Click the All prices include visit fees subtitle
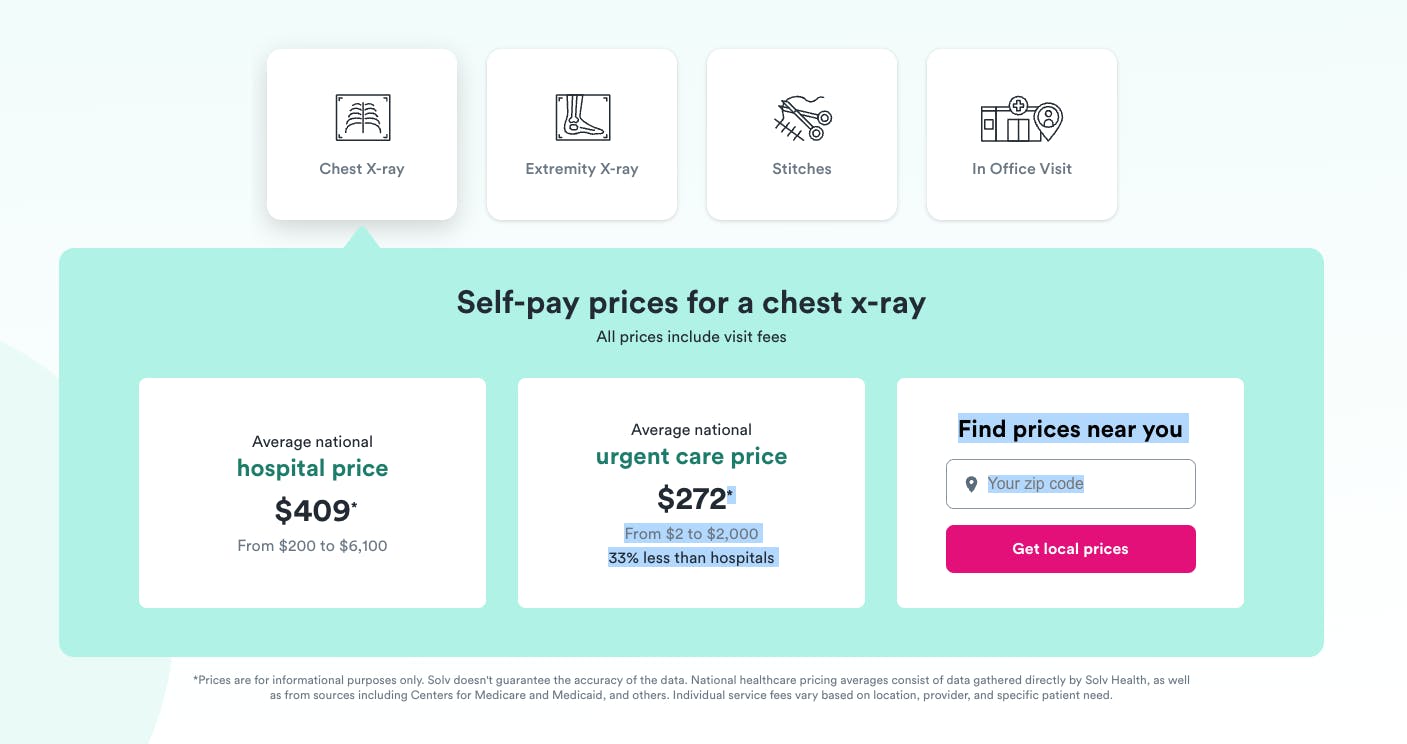 [x=691, y=337]
